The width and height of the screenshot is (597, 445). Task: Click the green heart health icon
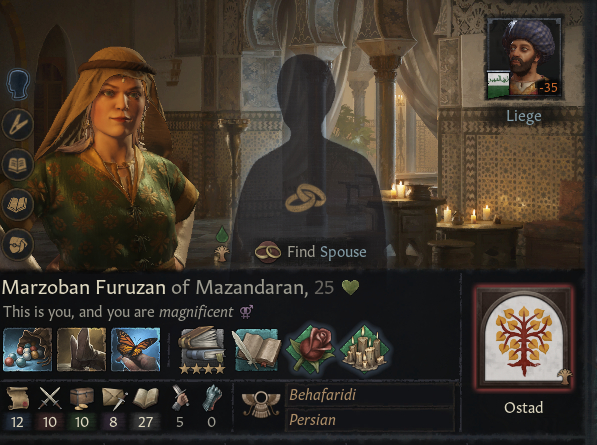[350, 287]
